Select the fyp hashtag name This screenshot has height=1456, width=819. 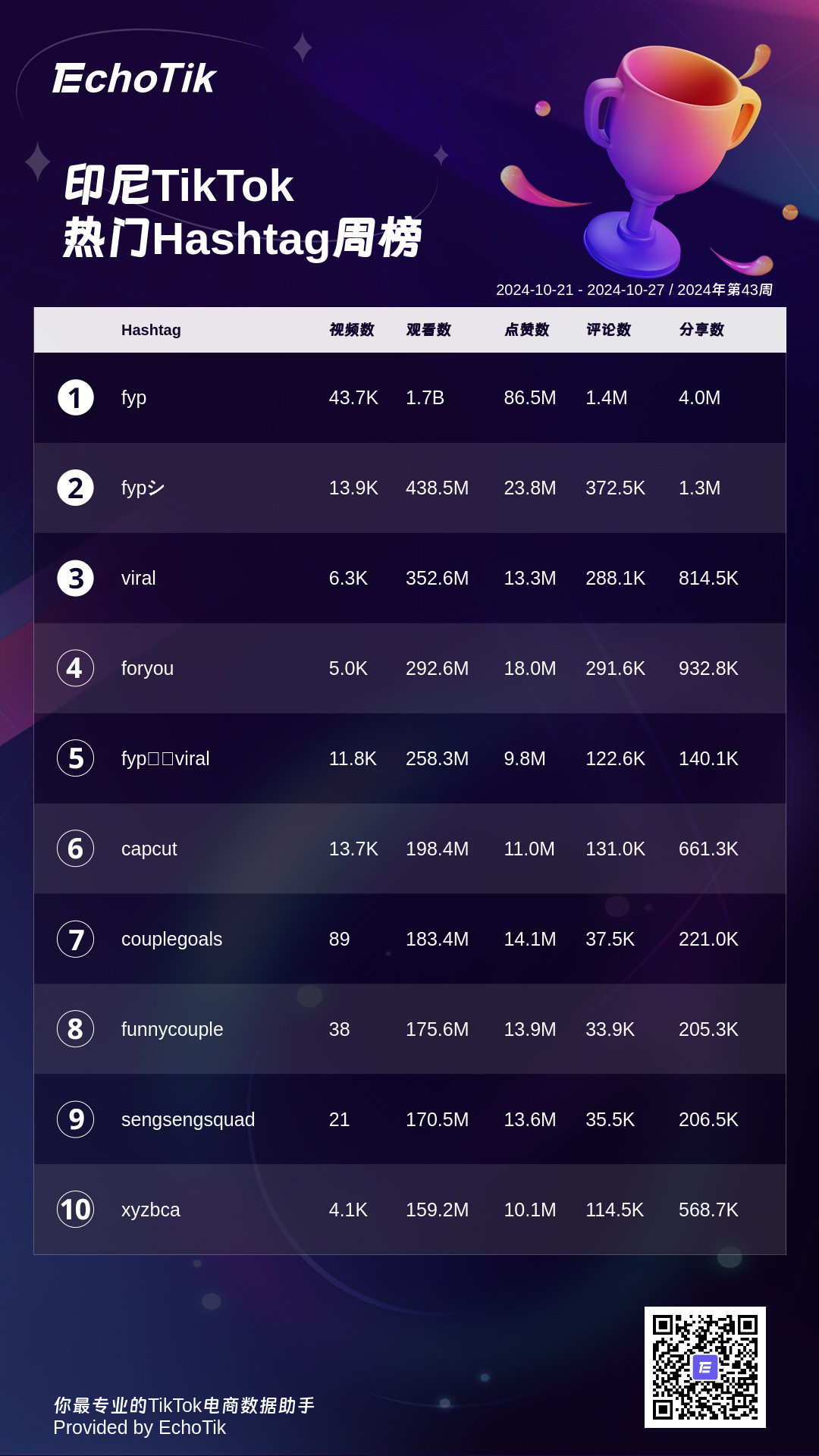point(133,398)
